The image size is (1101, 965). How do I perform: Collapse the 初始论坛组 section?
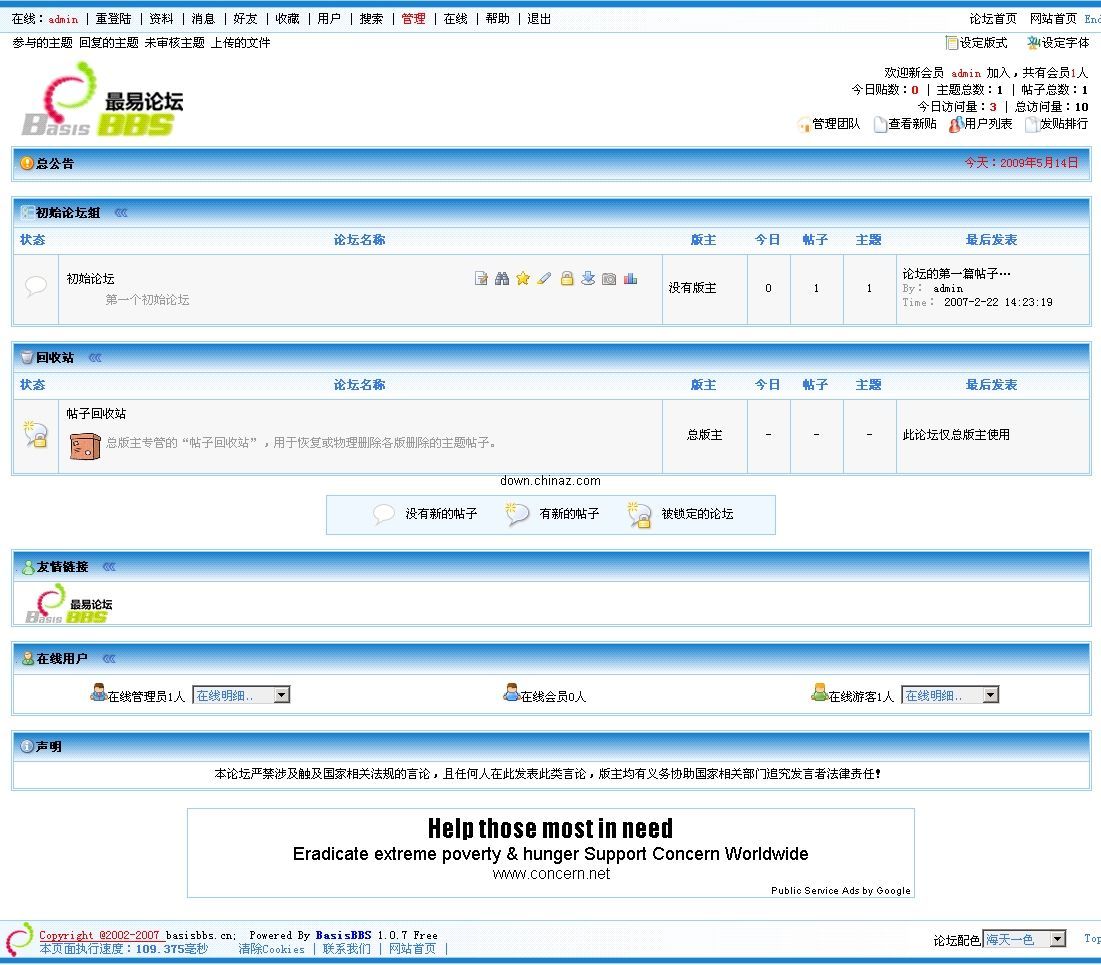(x=121, y=213)
